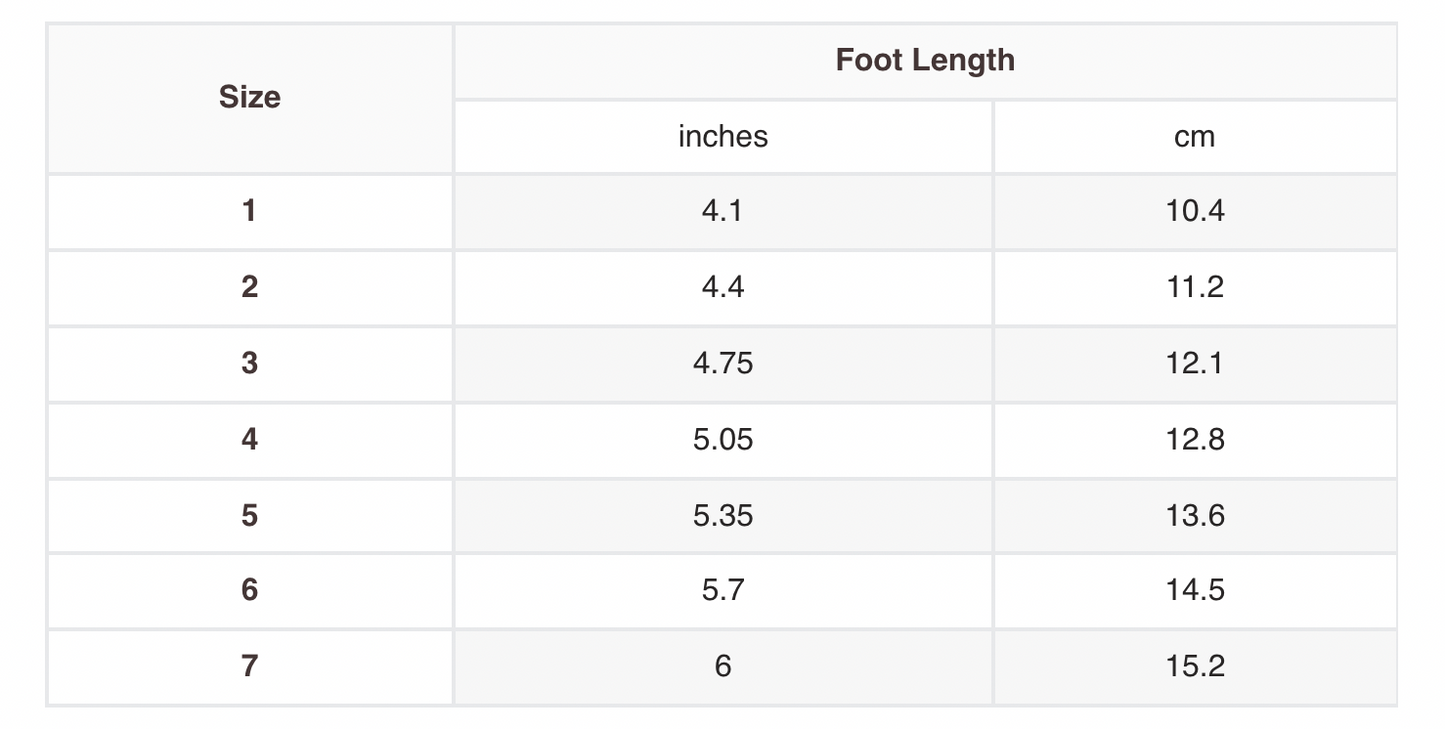Screen dimensions: 1445x729
Task: Select the 4.1 inches cell
Action: click(723, 211)
